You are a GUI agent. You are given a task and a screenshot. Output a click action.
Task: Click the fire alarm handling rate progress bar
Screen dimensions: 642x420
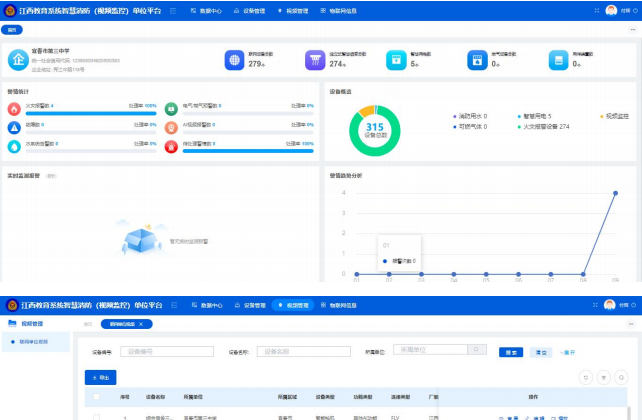coord(82,114)
